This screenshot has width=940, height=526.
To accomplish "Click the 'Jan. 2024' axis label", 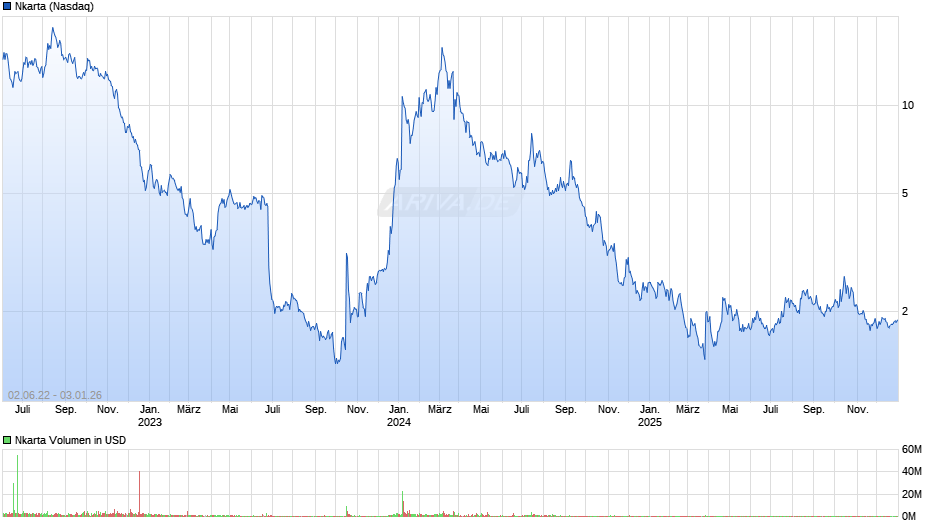I will (399, 416).
